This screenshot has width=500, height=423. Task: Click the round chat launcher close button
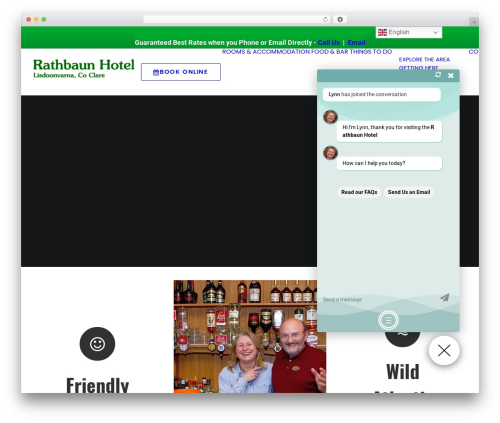[x=444, y=351]
